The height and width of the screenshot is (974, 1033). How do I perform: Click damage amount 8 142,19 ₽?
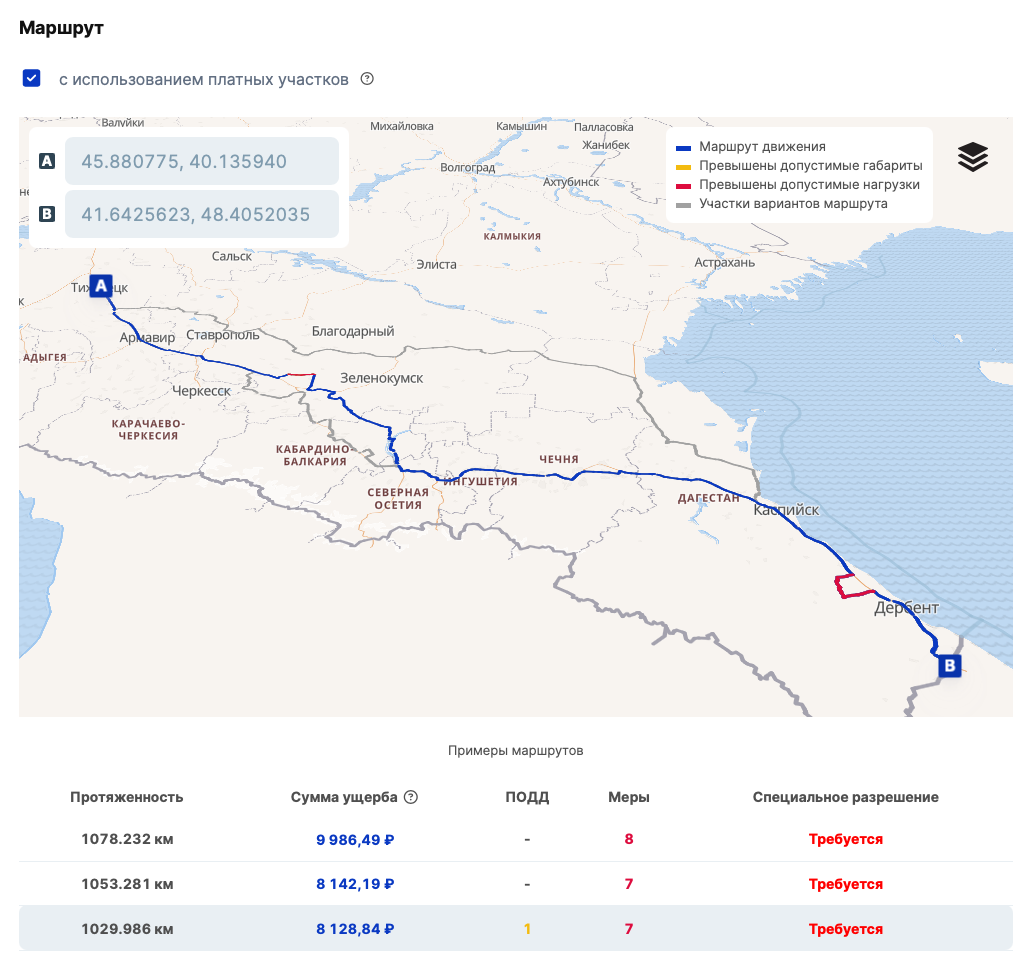(354, 884)
